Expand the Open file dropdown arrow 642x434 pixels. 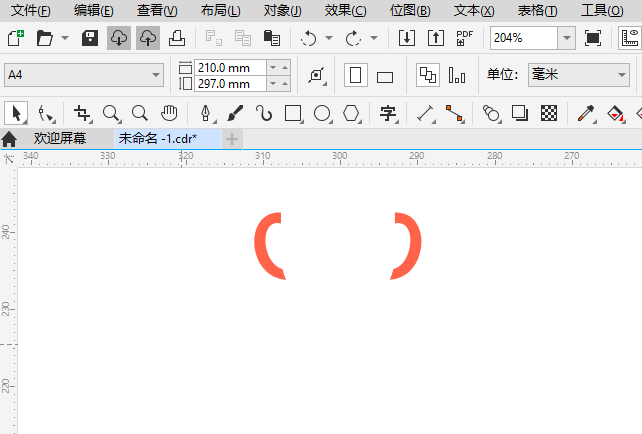point(65,38)
